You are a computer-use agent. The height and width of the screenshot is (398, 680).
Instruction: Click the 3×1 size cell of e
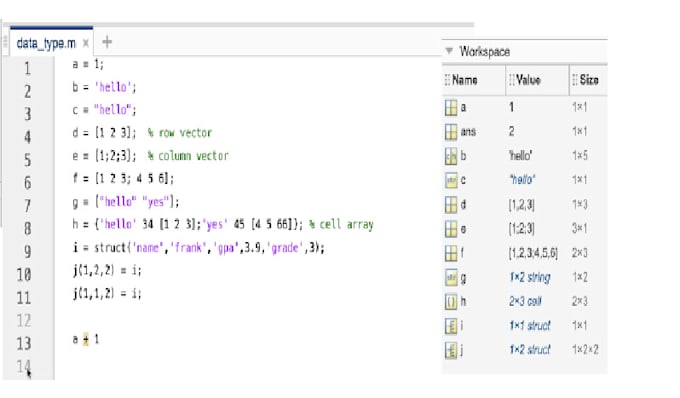[x=580, y=228]
